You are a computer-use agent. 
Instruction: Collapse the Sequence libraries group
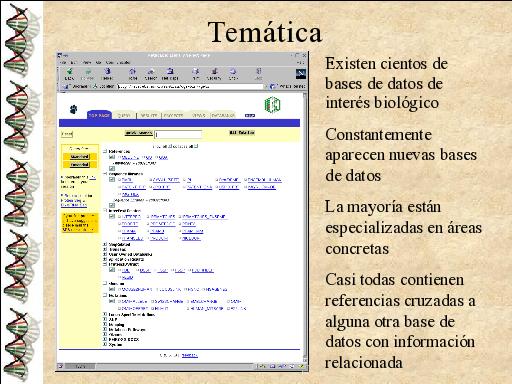105,174
